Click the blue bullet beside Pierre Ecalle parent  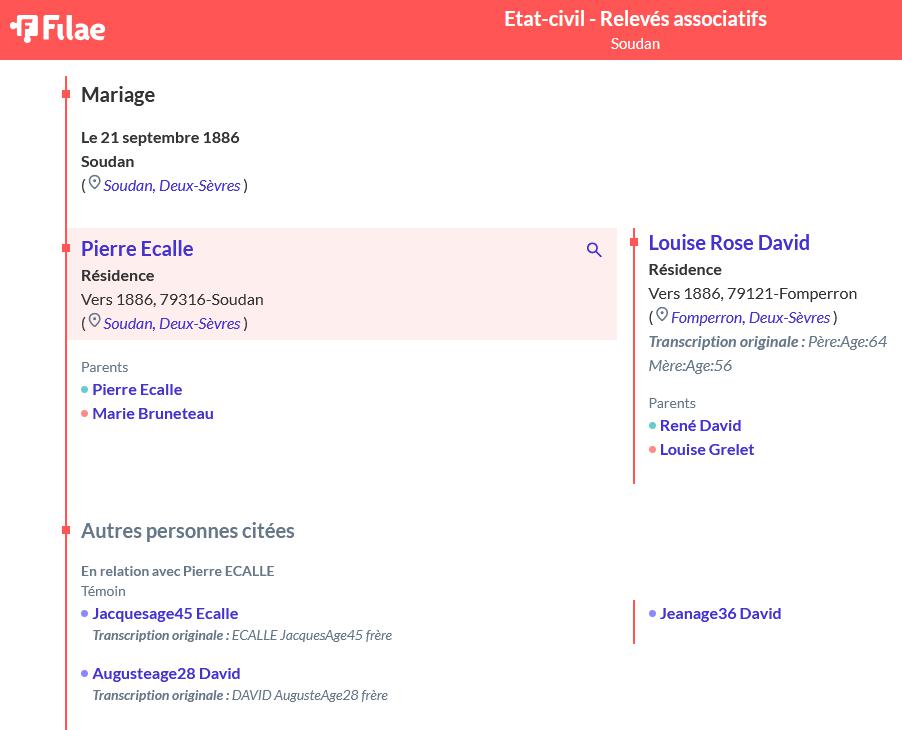[x=85, y=390]
